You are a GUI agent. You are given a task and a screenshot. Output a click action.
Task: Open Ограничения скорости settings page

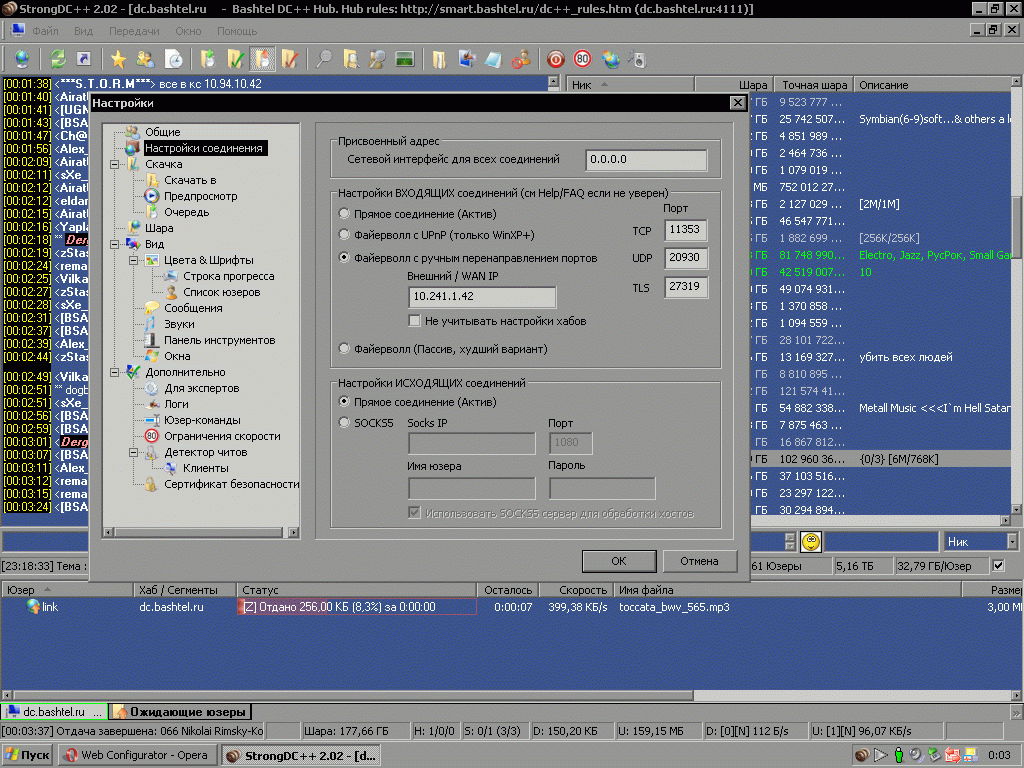tap(222, 436)
